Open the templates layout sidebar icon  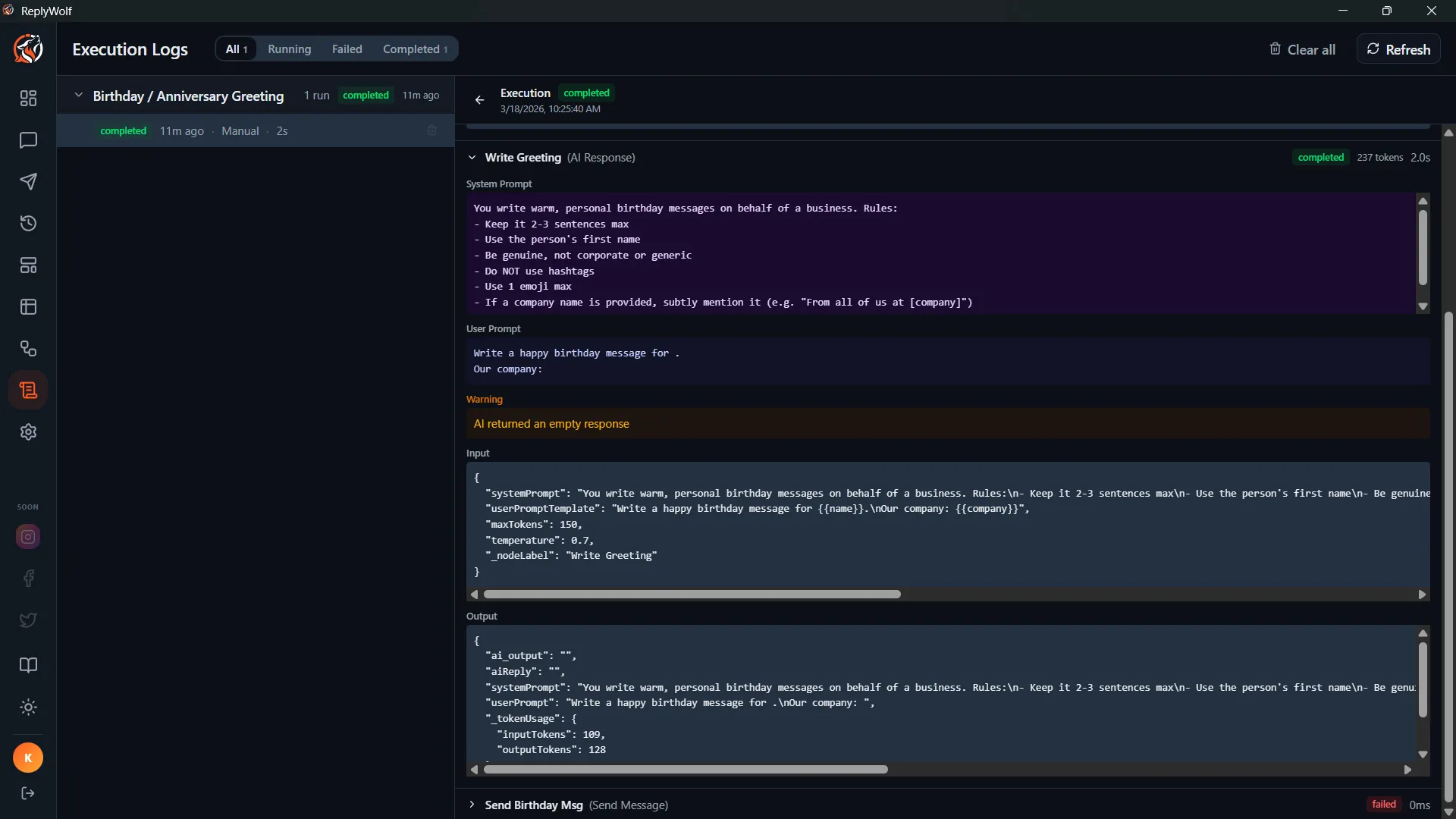click(x=28, y=265)
